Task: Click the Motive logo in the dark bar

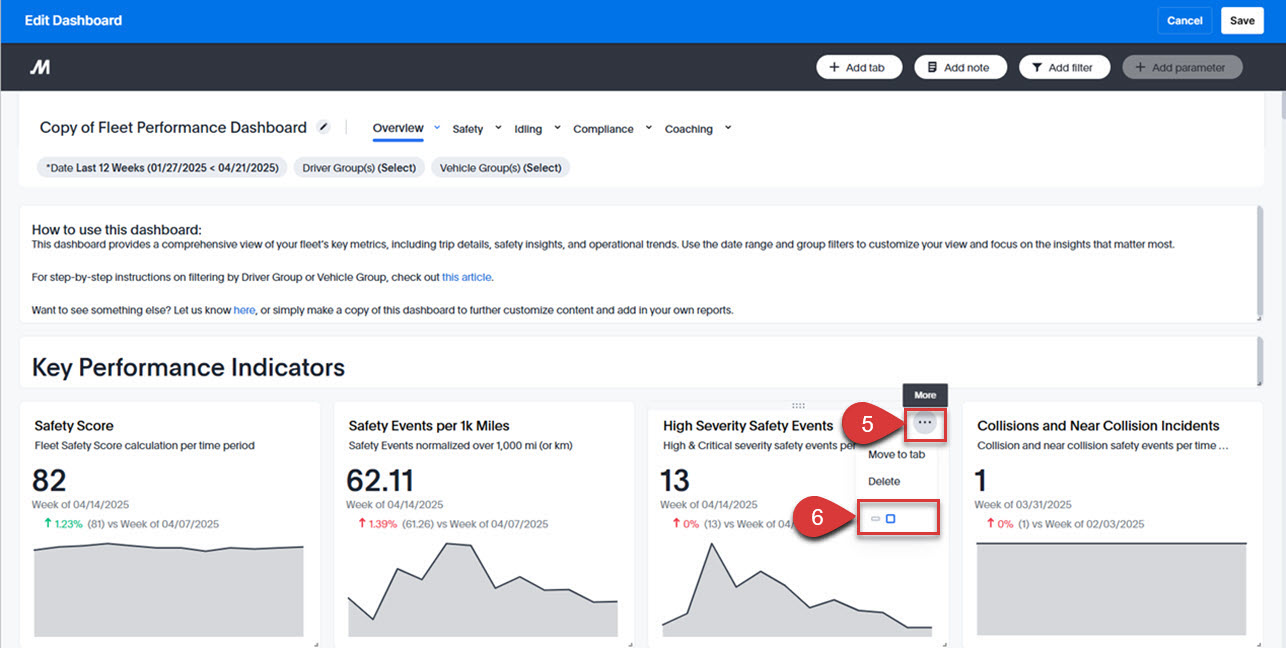Action: [x=40, y=67]
